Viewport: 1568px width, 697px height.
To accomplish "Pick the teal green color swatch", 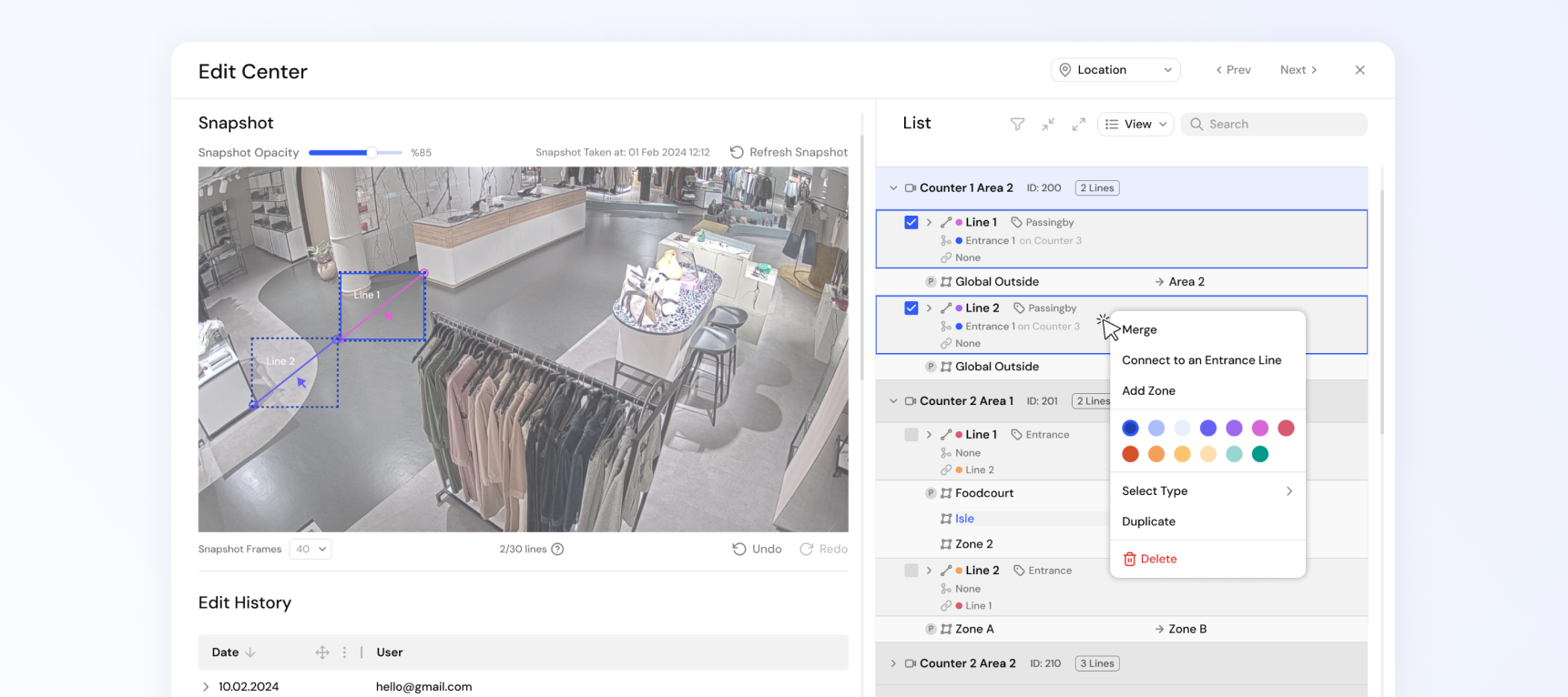I will point(1260,454).
